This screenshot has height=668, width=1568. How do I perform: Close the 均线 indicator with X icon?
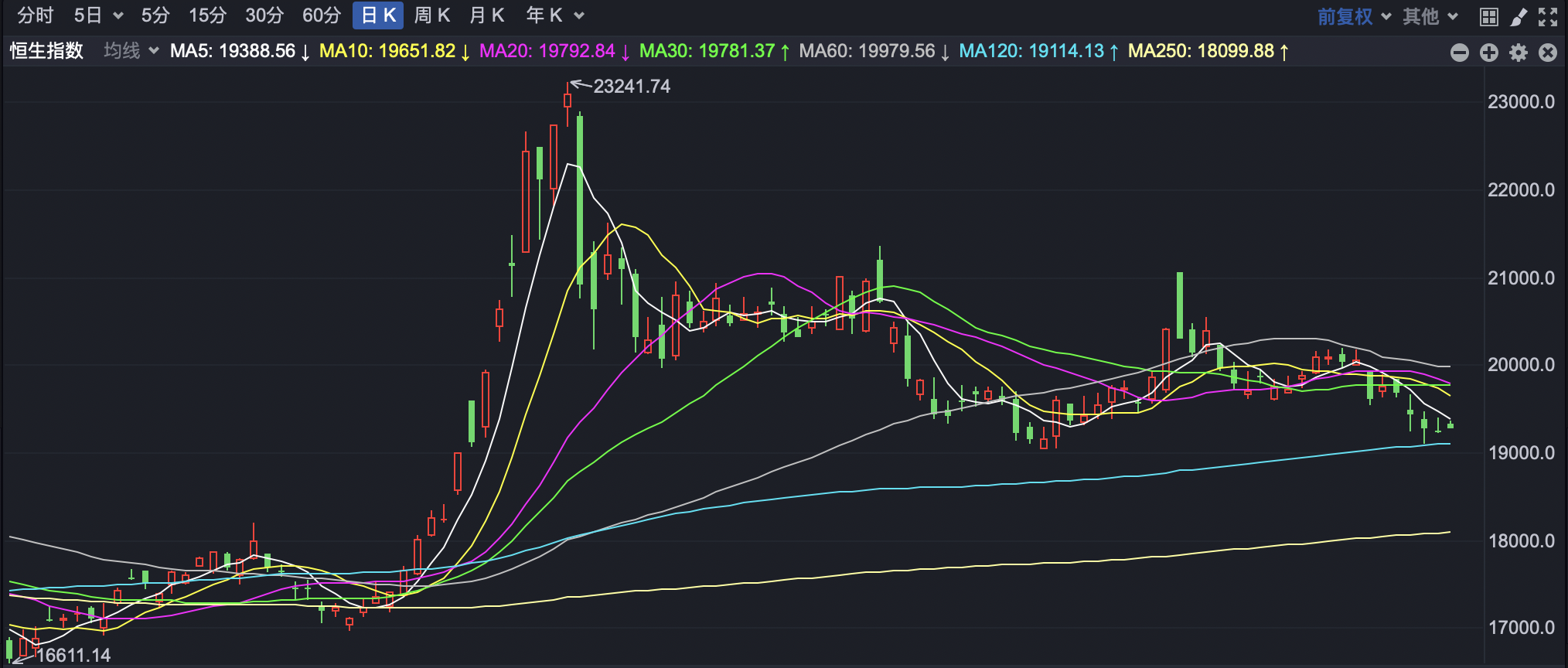click(x=1548, y=53)
